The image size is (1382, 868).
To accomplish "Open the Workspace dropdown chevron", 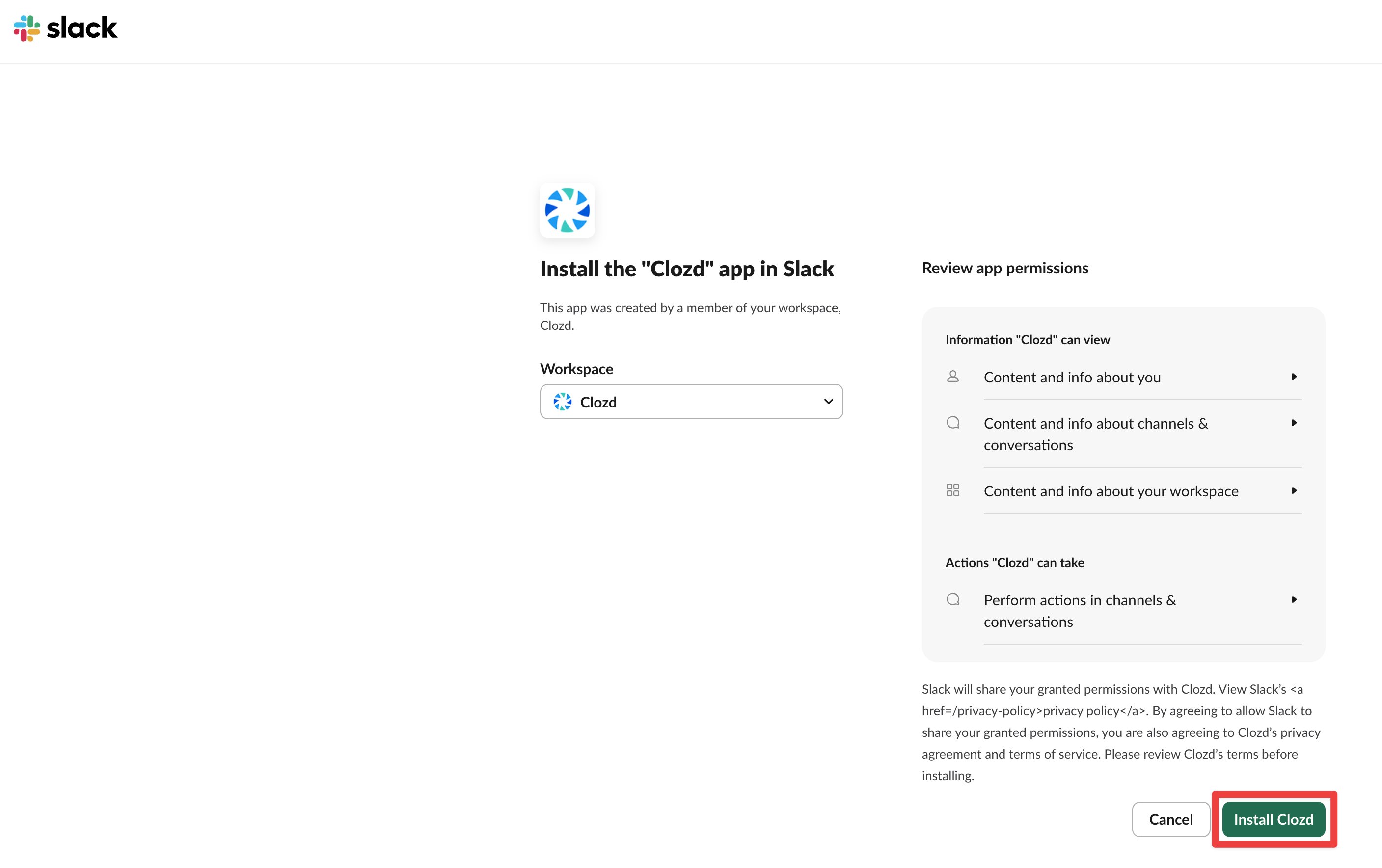I will tap(828, 402).
